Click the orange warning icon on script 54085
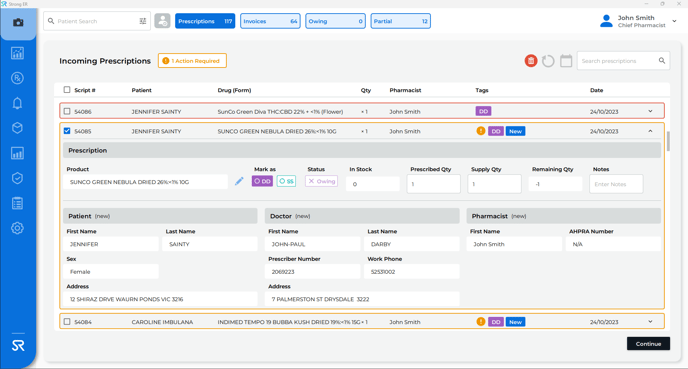 [481, 131]
